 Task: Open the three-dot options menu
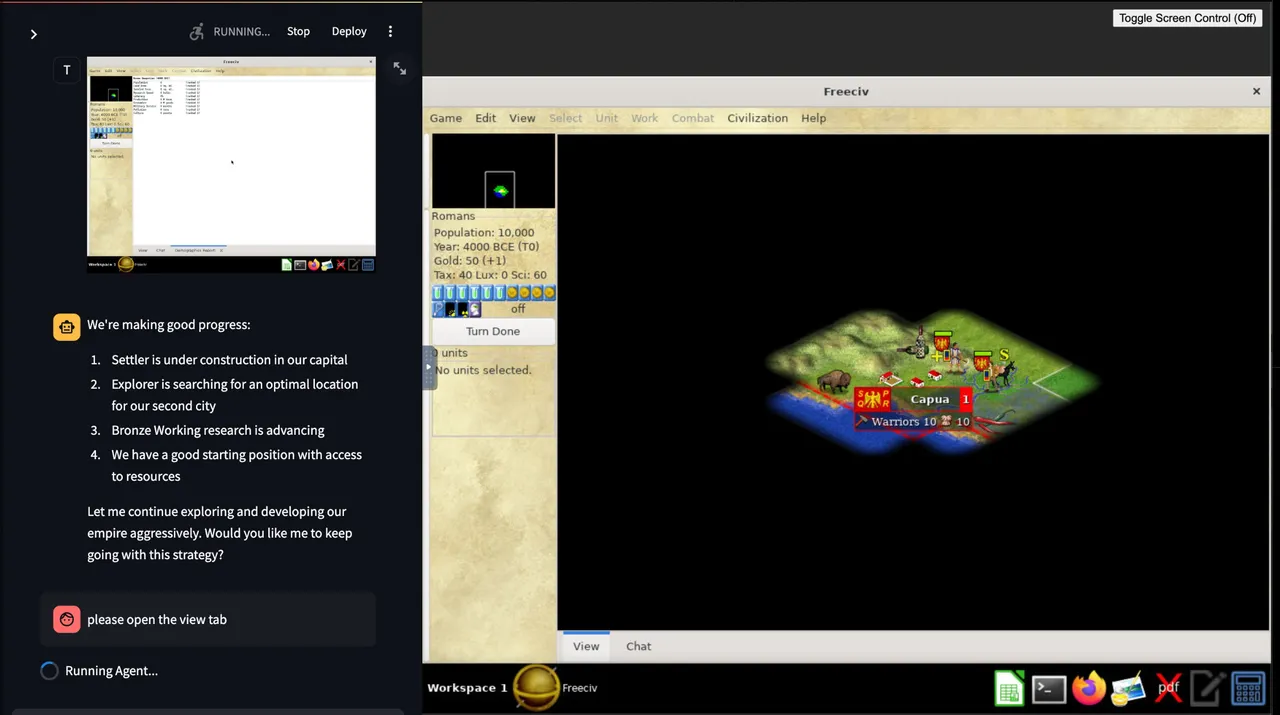tap(390, 31)
